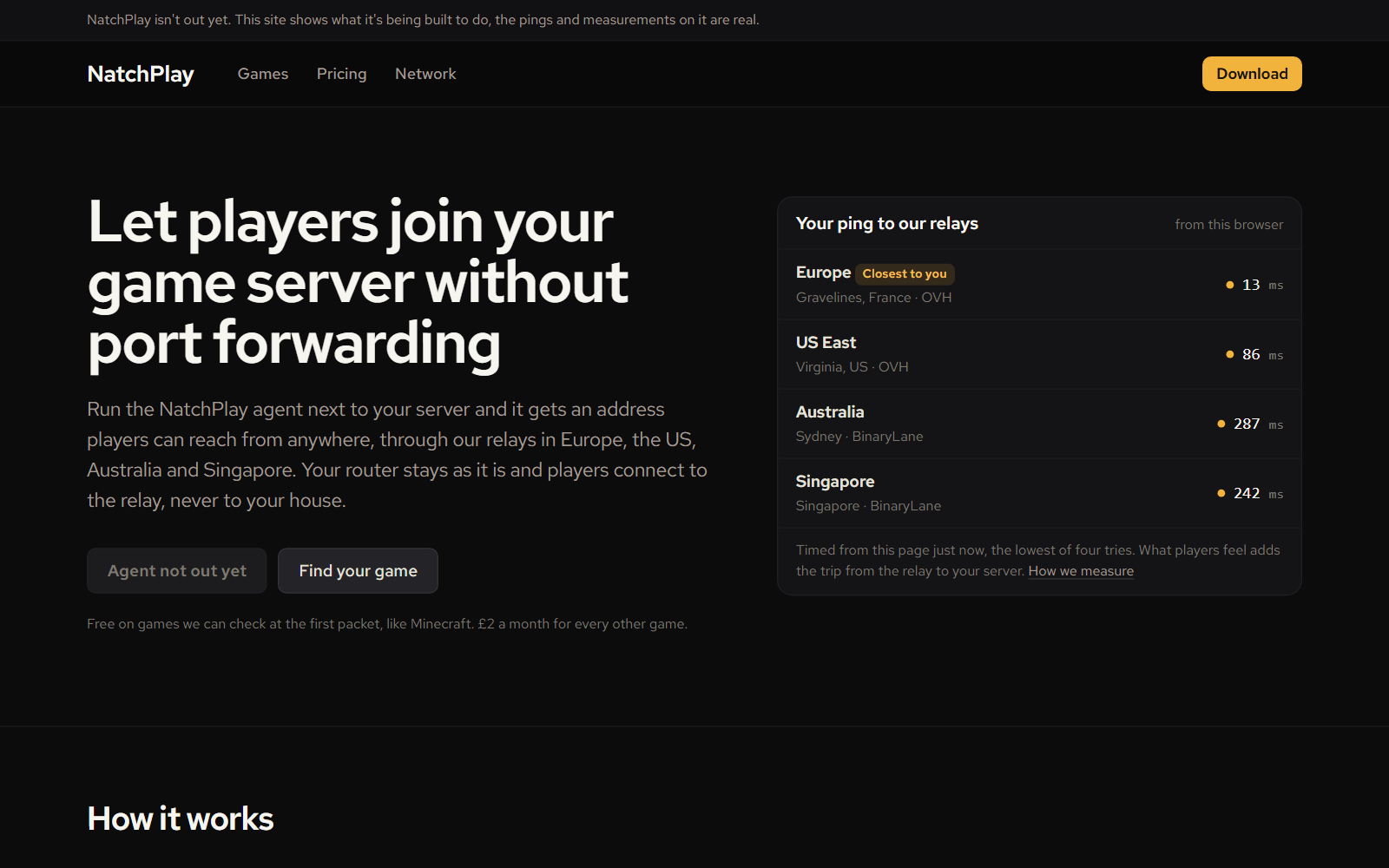Screen dimensions: 1389x868
Task: Click the 'Find your game' button
Action: (x=358, y=571)
